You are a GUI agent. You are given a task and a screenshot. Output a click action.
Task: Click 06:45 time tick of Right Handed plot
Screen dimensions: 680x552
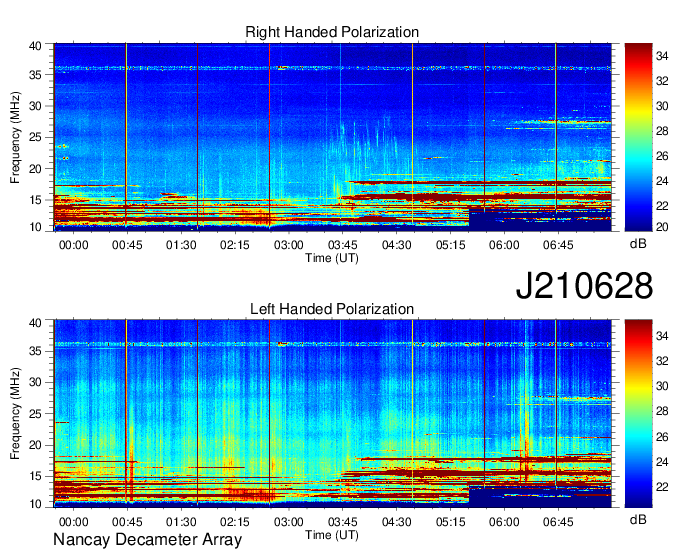[558, 245]
